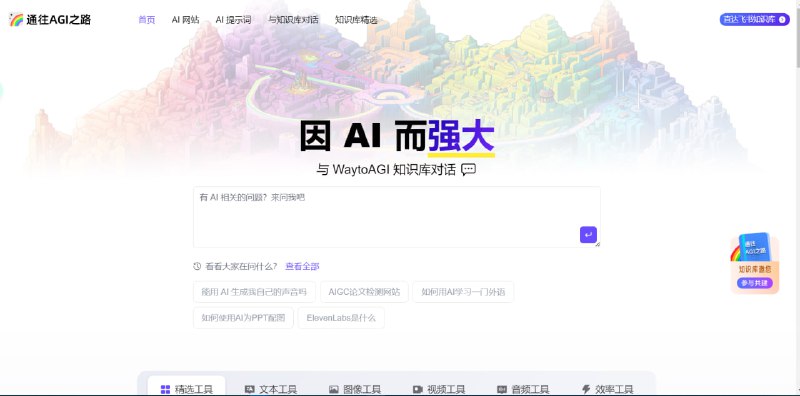This screenshot has height=396, width=800.
Task: Click the rainbow logo icon at top left
Action: click(16, 20)
